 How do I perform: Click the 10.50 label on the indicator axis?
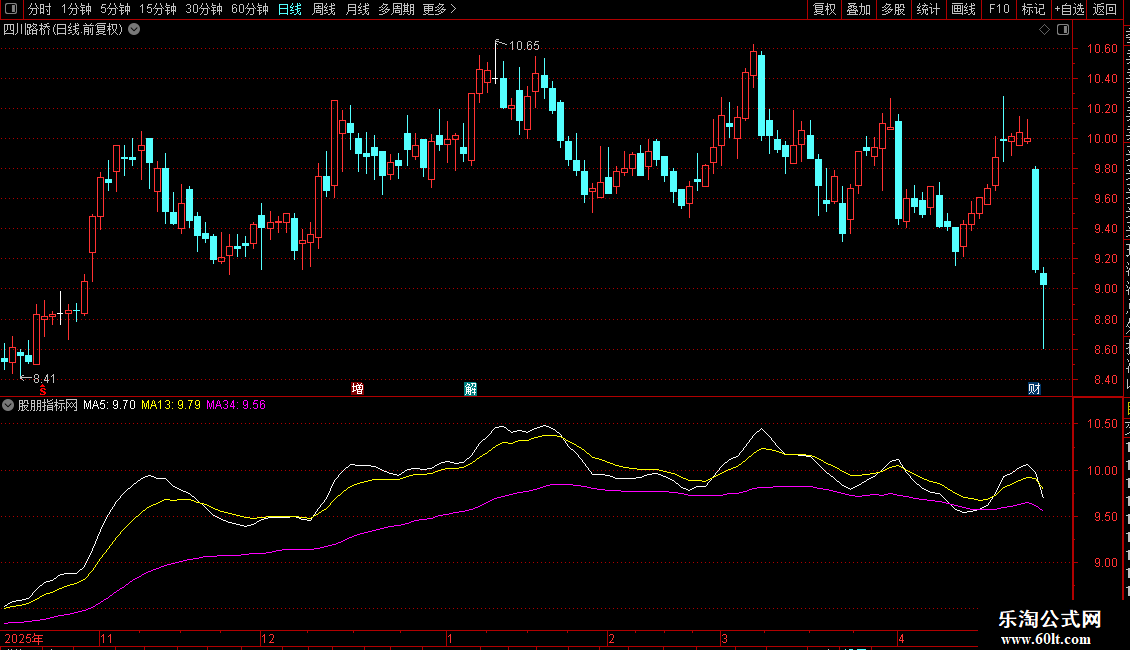pos(1102,424)
